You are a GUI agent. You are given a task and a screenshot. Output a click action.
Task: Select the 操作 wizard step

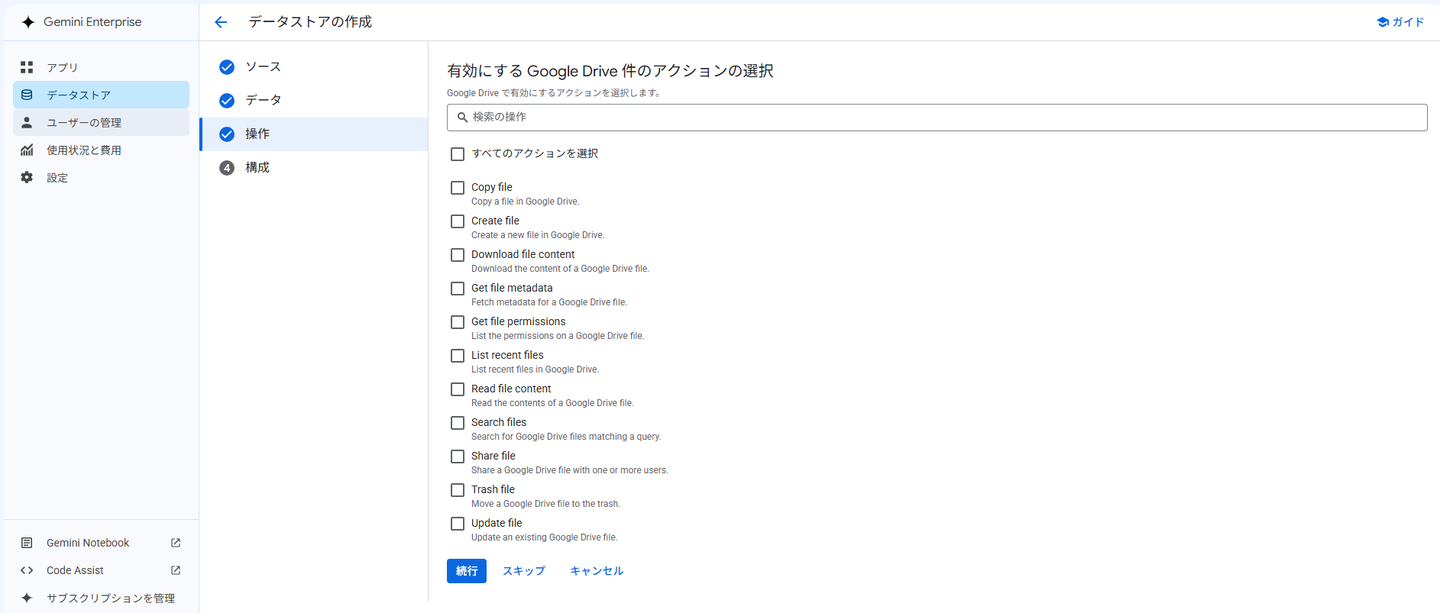tap(314, 134)
